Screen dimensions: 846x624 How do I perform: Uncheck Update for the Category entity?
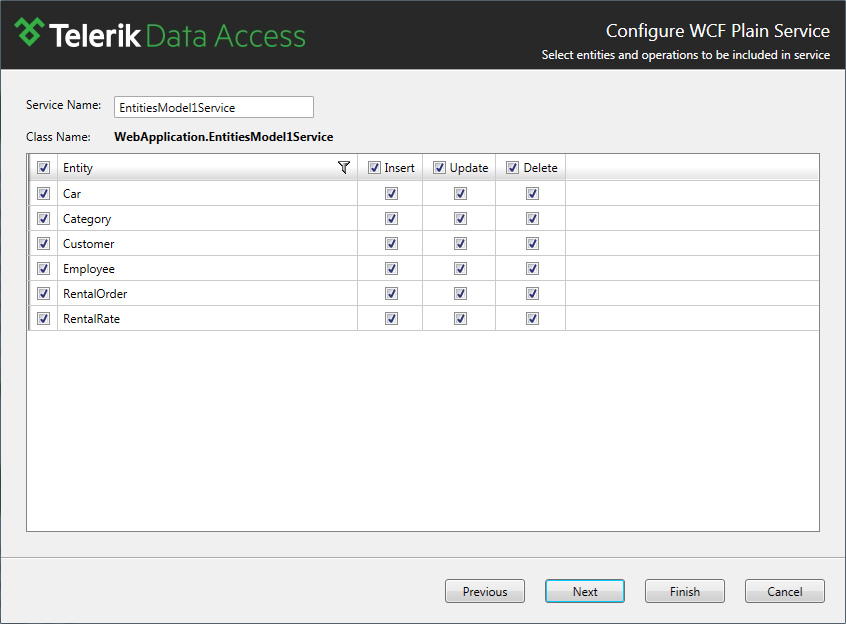coord(460,218)
